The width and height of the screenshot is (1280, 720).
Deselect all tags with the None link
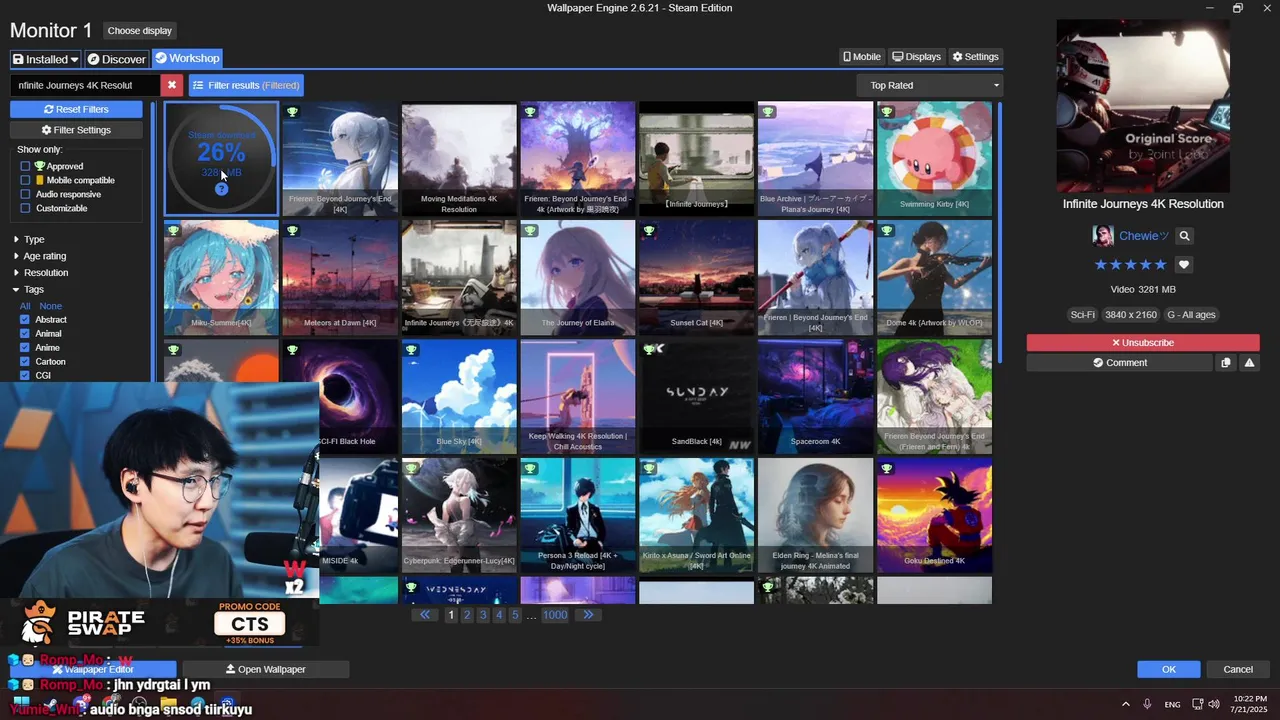pyautogui.click(x=51, y=306)
